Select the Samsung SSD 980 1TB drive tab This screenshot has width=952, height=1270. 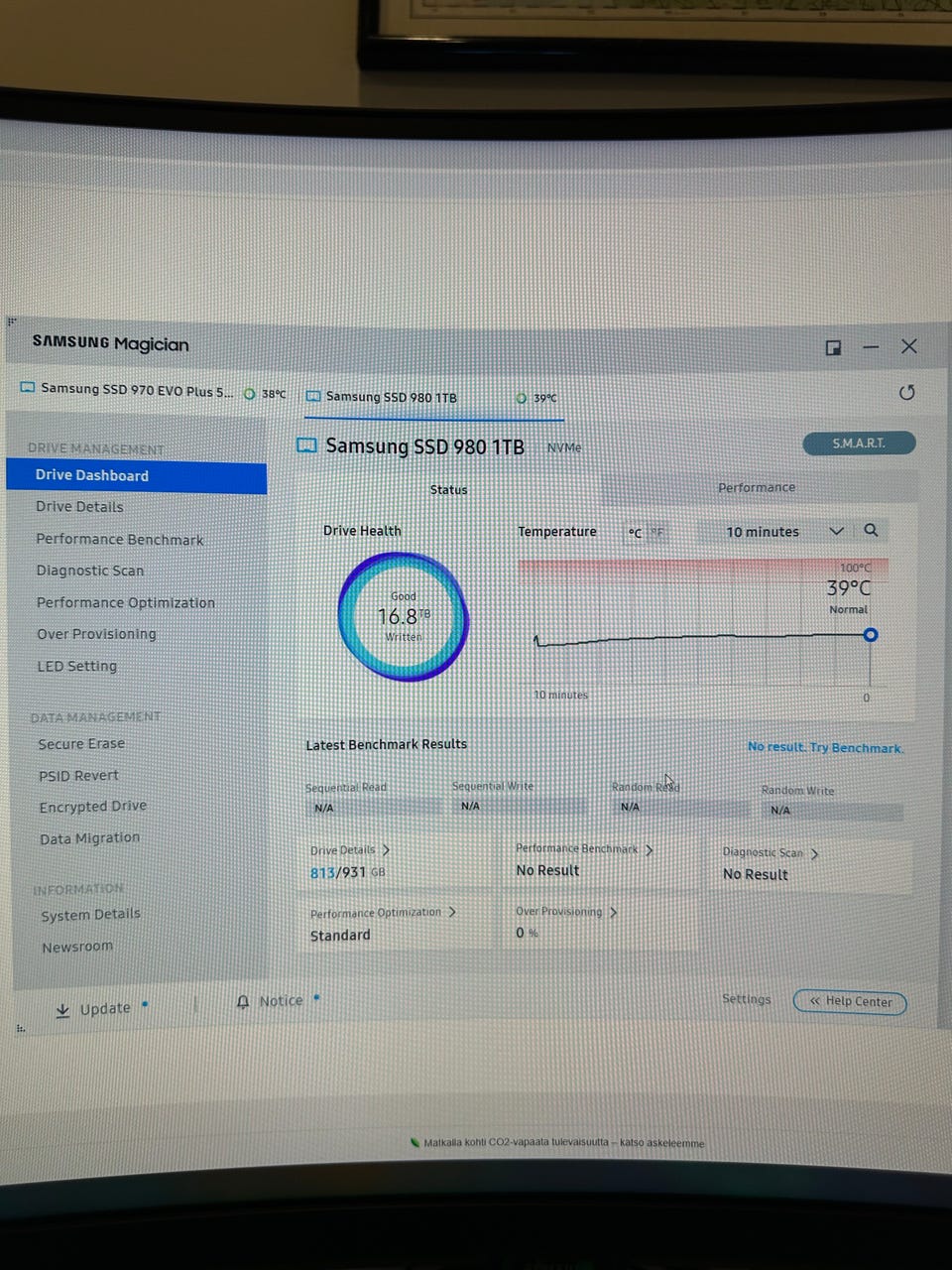tap(432, 398)
